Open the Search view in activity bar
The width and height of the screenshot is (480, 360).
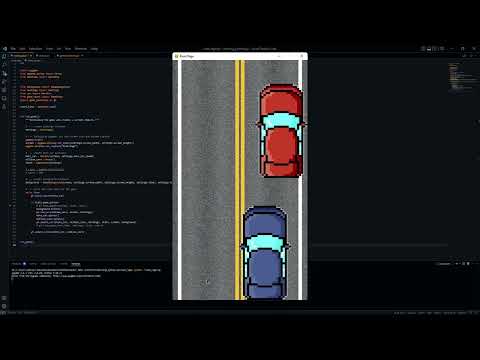(4, 65)
